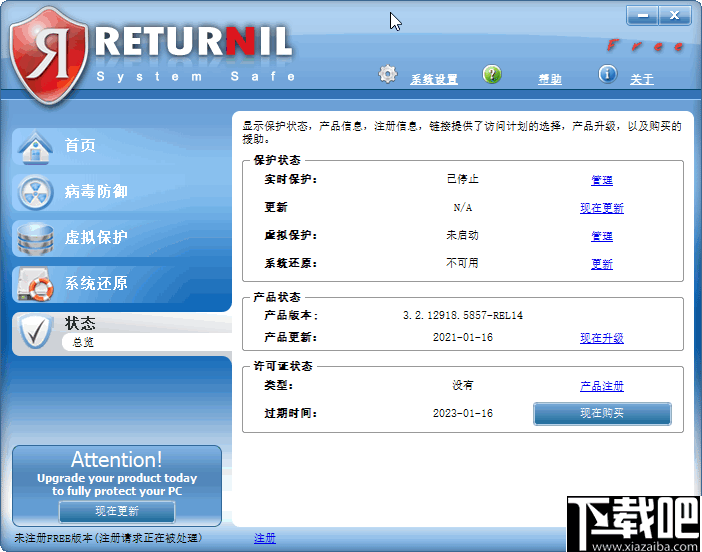Click 注册 link in status bar
The image size is (702, 552).
pyautogui.click(x=265, y=539)
